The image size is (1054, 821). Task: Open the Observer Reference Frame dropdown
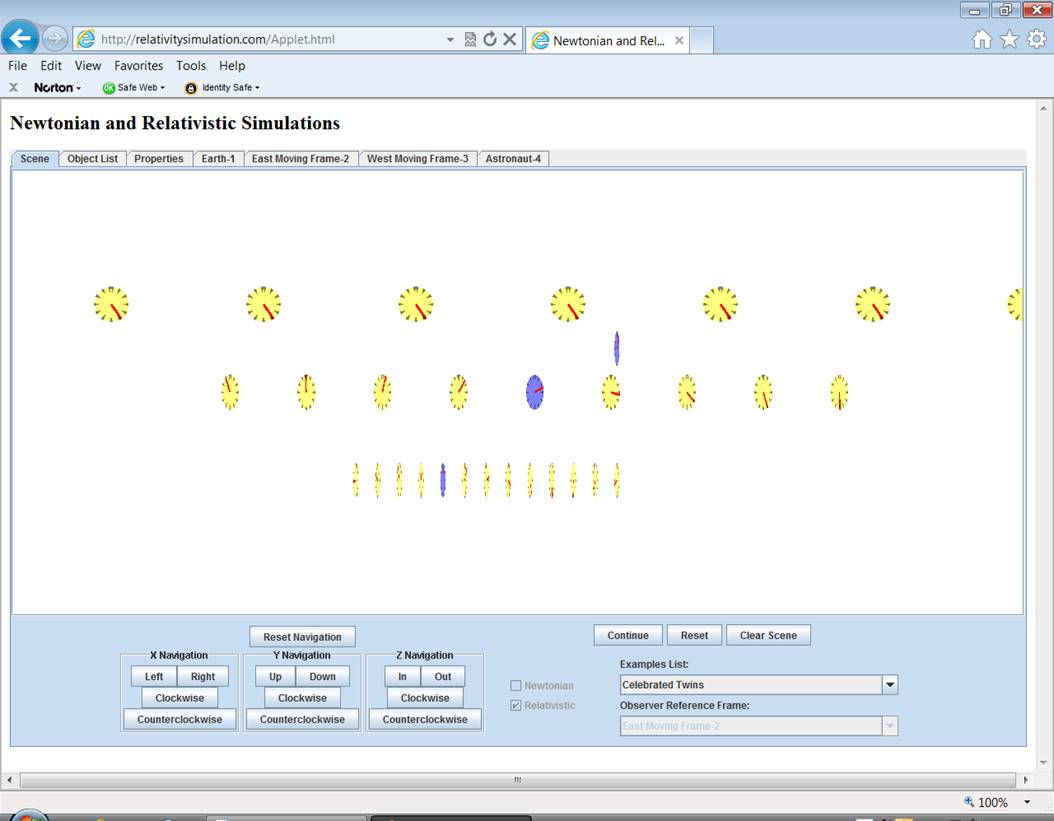[889, 726]
